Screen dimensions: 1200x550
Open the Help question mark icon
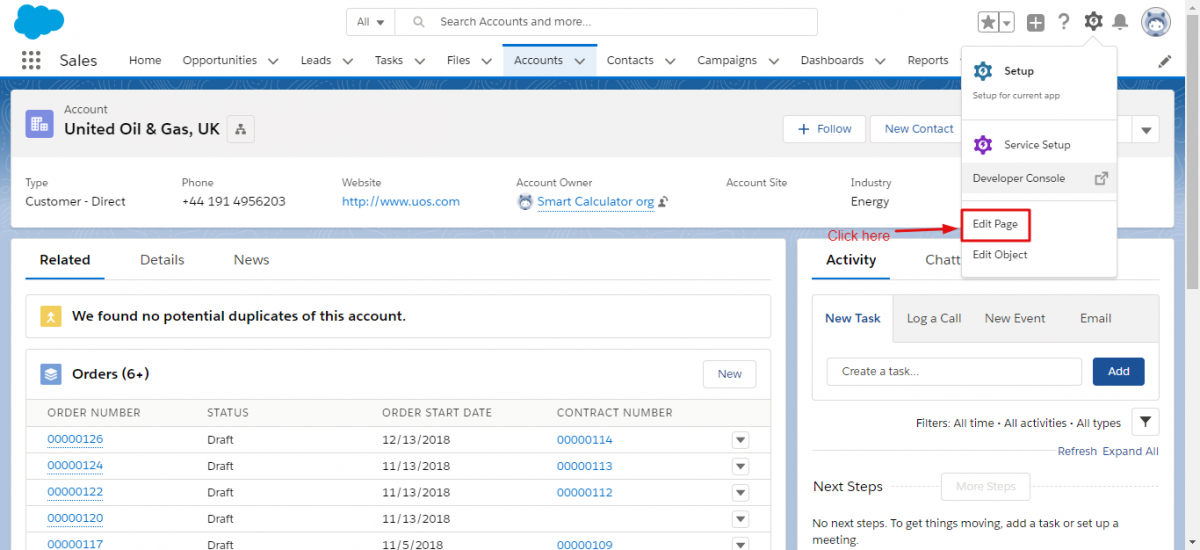point(1064,22)
